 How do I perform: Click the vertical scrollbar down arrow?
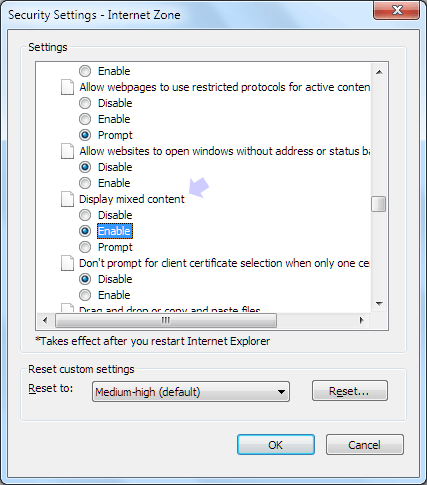coord(379,303)
